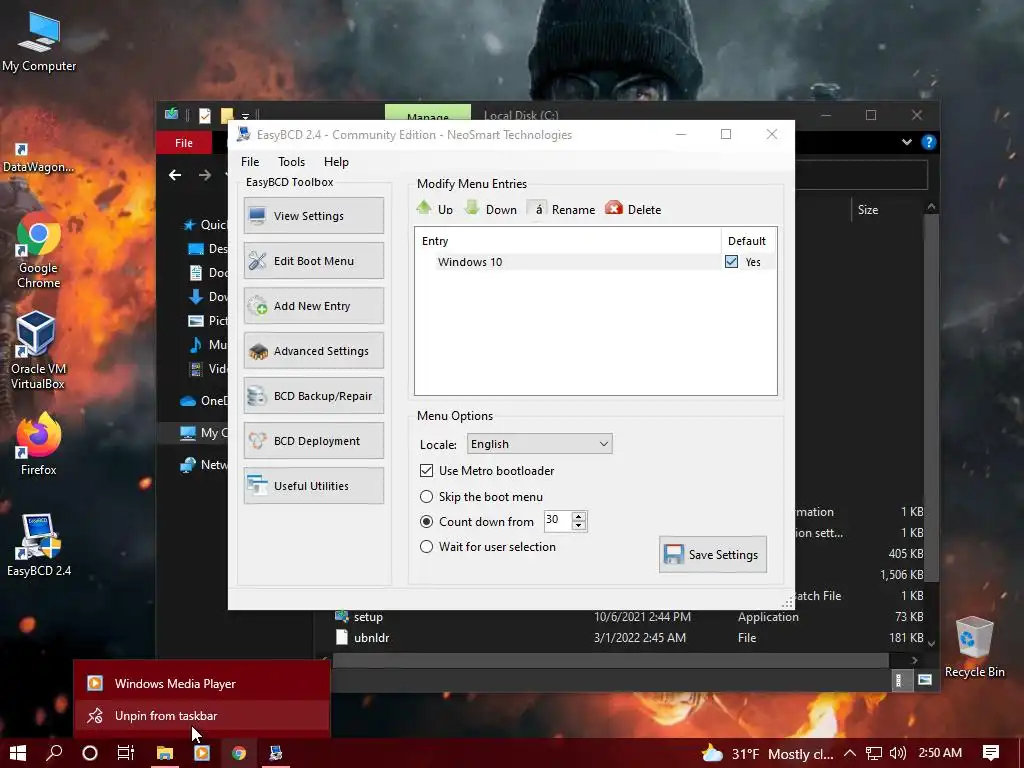Click Explorer vertical scrollbar down arrow
The image size is (1024, 768).
[x=931, y=644]
